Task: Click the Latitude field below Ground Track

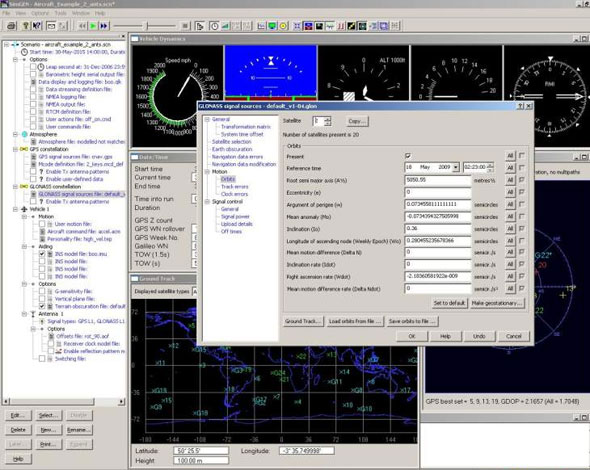Action: pyautogui.click(x=201, y=450)
